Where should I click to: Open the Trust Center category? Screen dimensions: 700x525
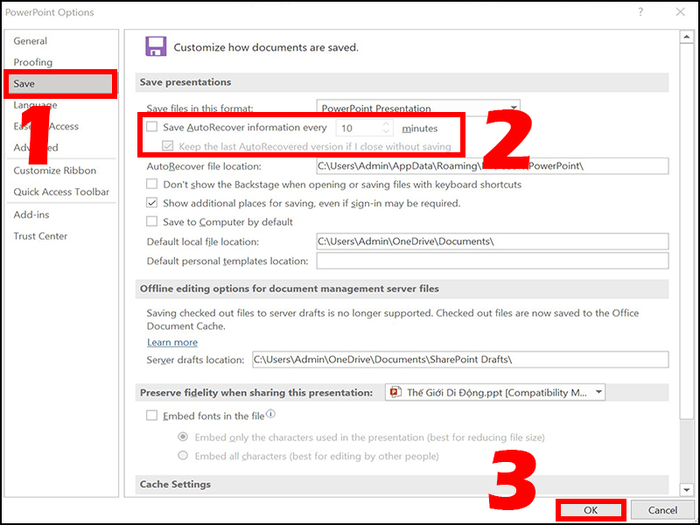click(40, 236)
